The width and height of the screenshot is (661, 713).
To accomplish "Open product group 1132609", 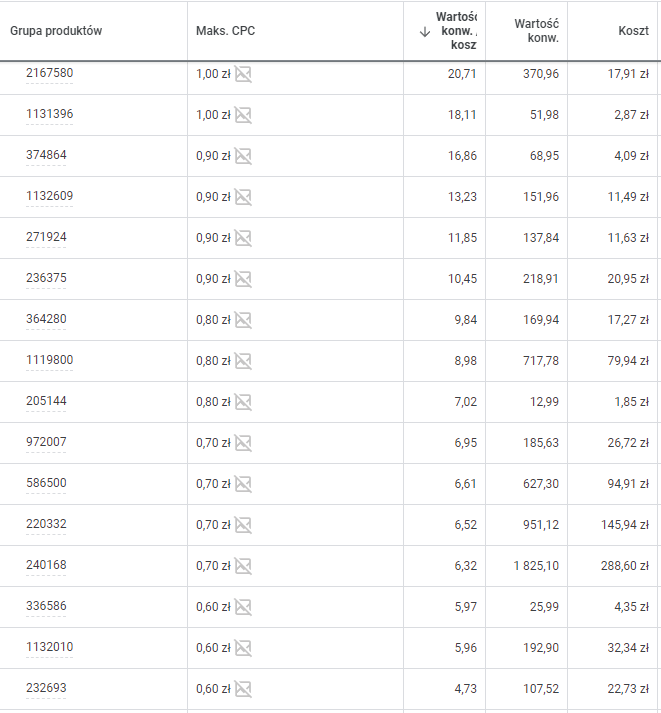I will [49, 196].
